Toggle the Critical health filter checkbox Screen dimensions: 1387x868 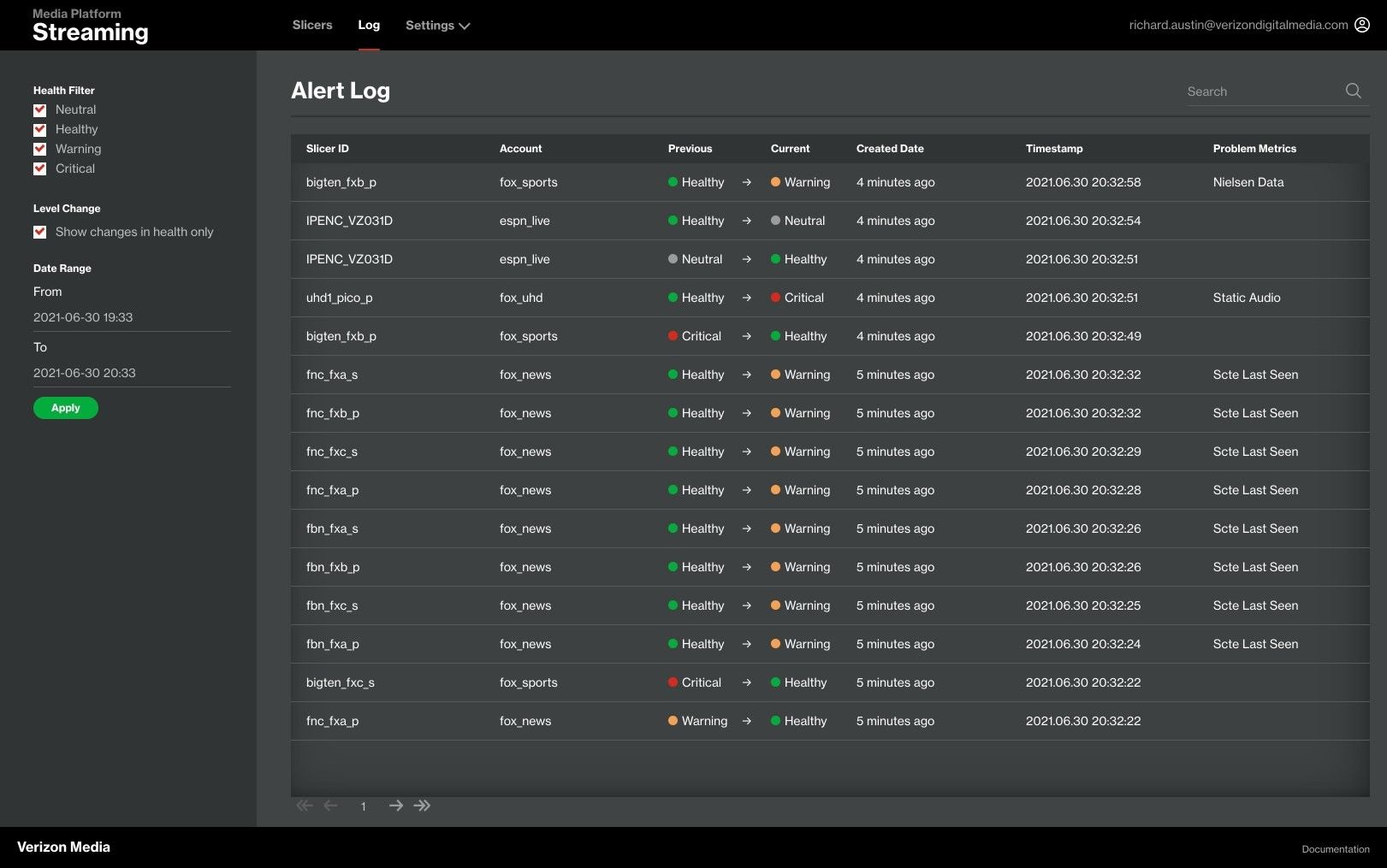tap(39, 169)
